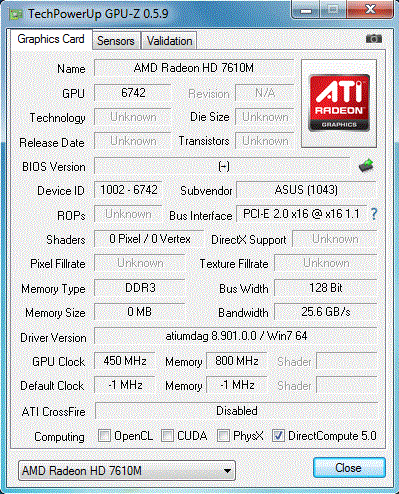Take a screenshot with the camera icon
399x494 pixels.
374,39
